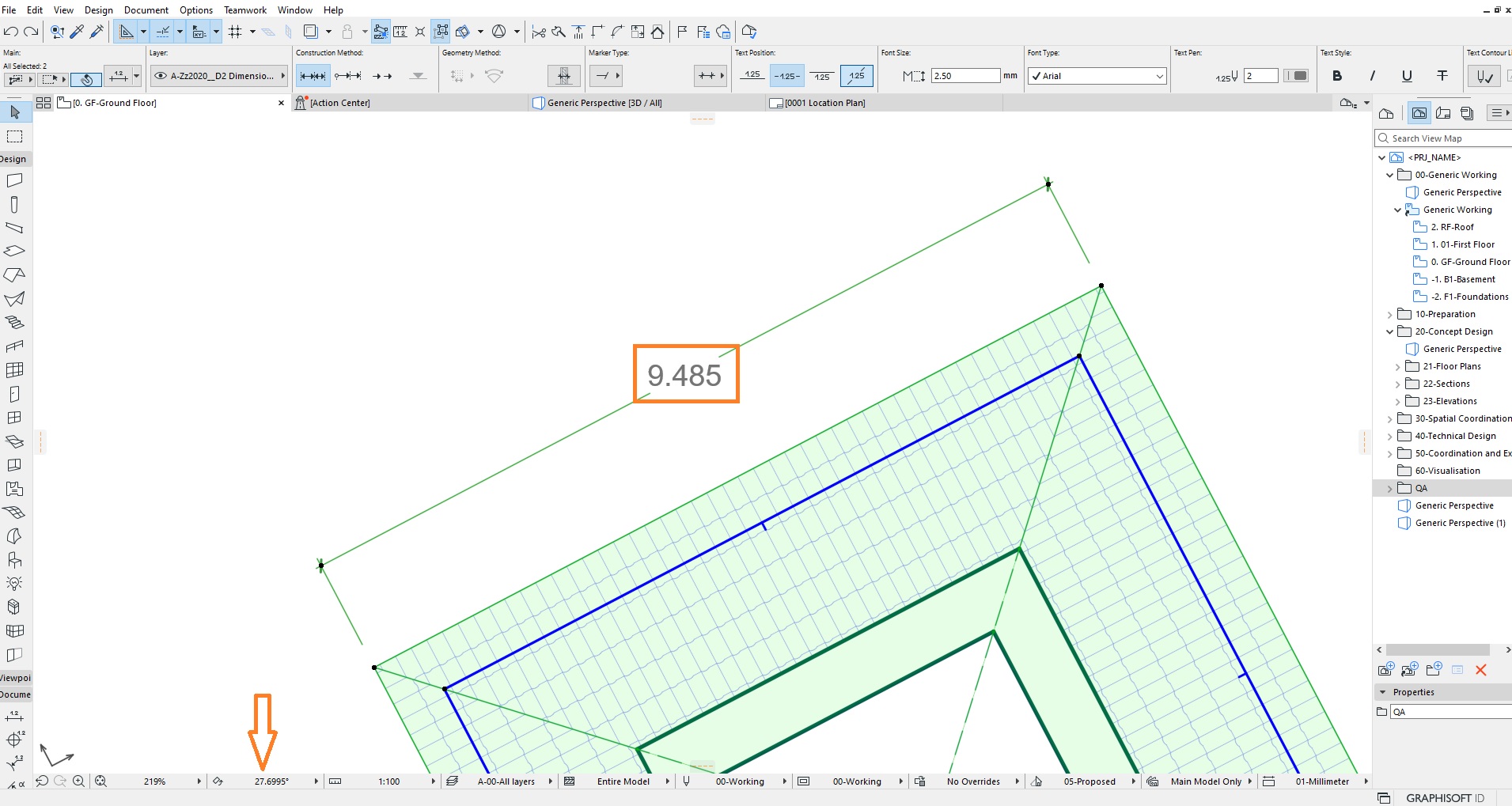Close the 0. GF-Ground Floor tab
1512x806 pixels.
281,103
